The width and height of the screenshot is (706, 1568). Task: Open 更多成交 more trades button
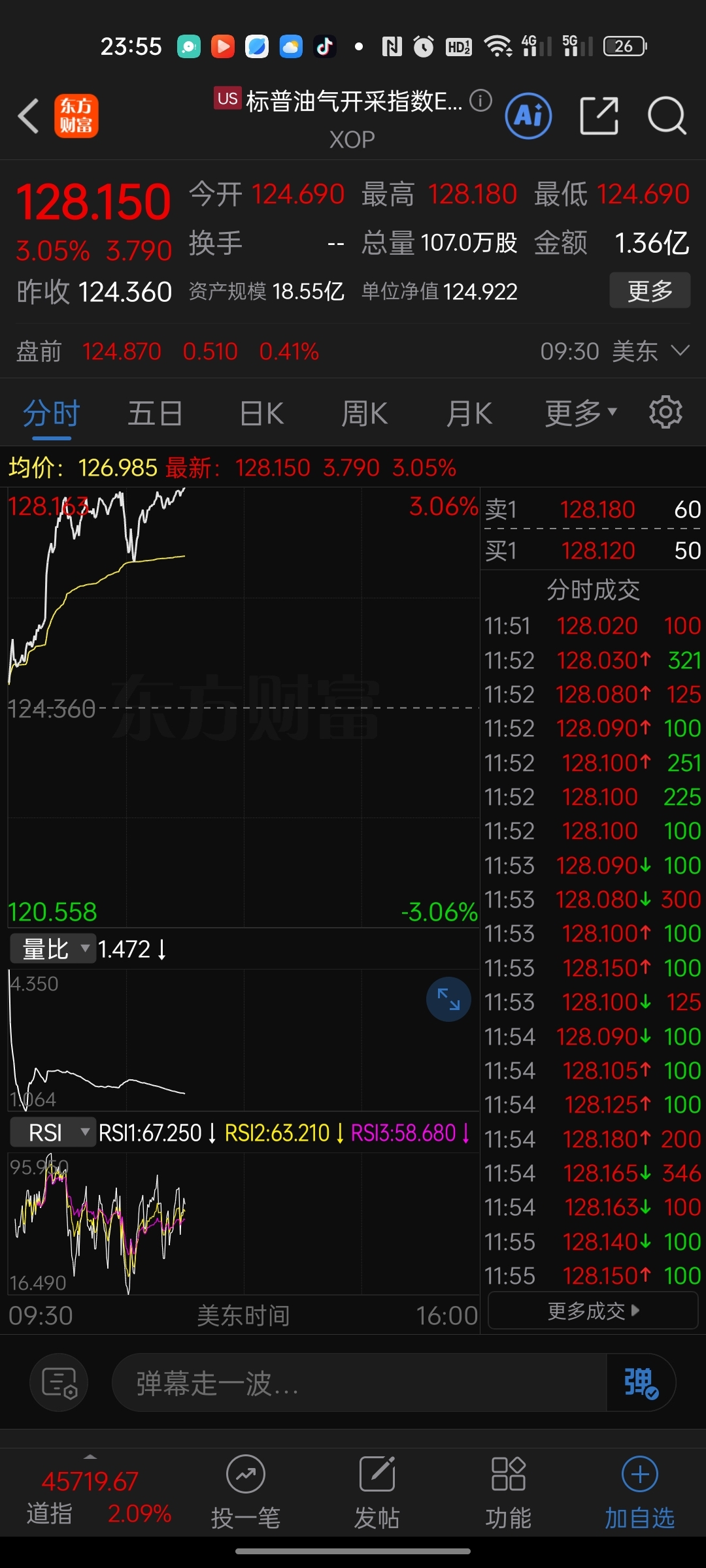594,1311
